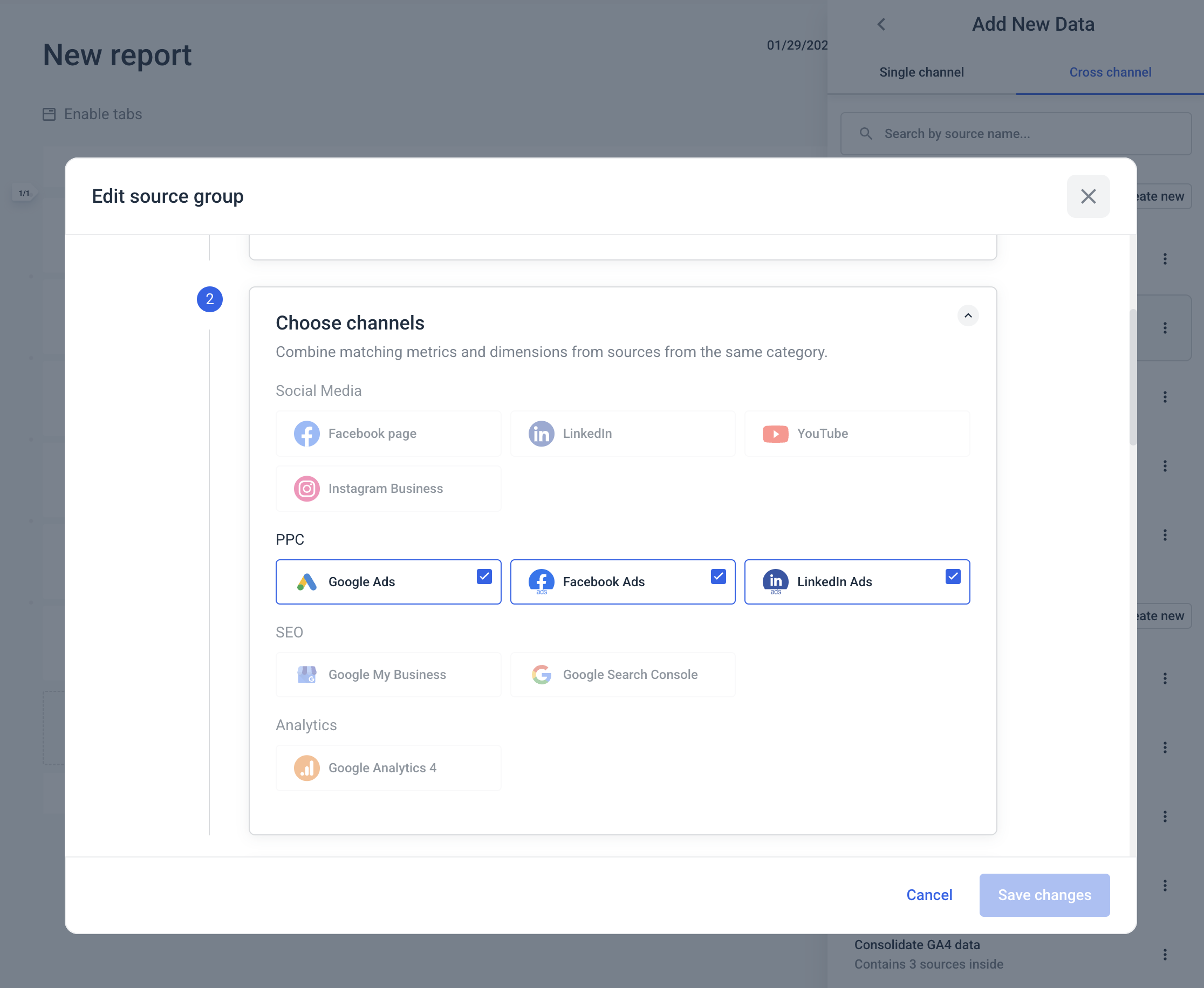Screen dimensions: 1204x988
Task: Select the Google My Business icon
Action: pyautogui.click(x=306, y=675)
